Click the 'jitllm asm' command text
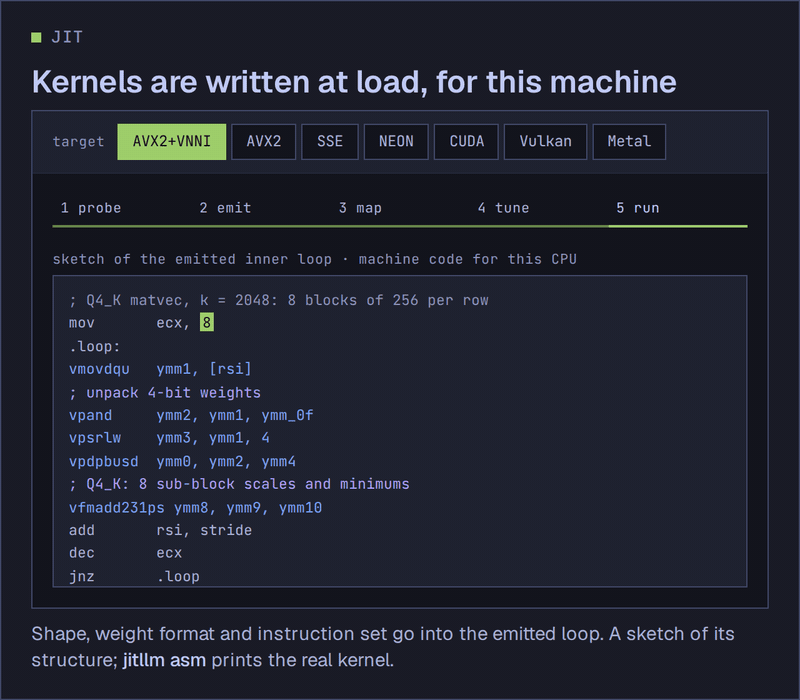800x700 pixels. [x=164, y=660]
